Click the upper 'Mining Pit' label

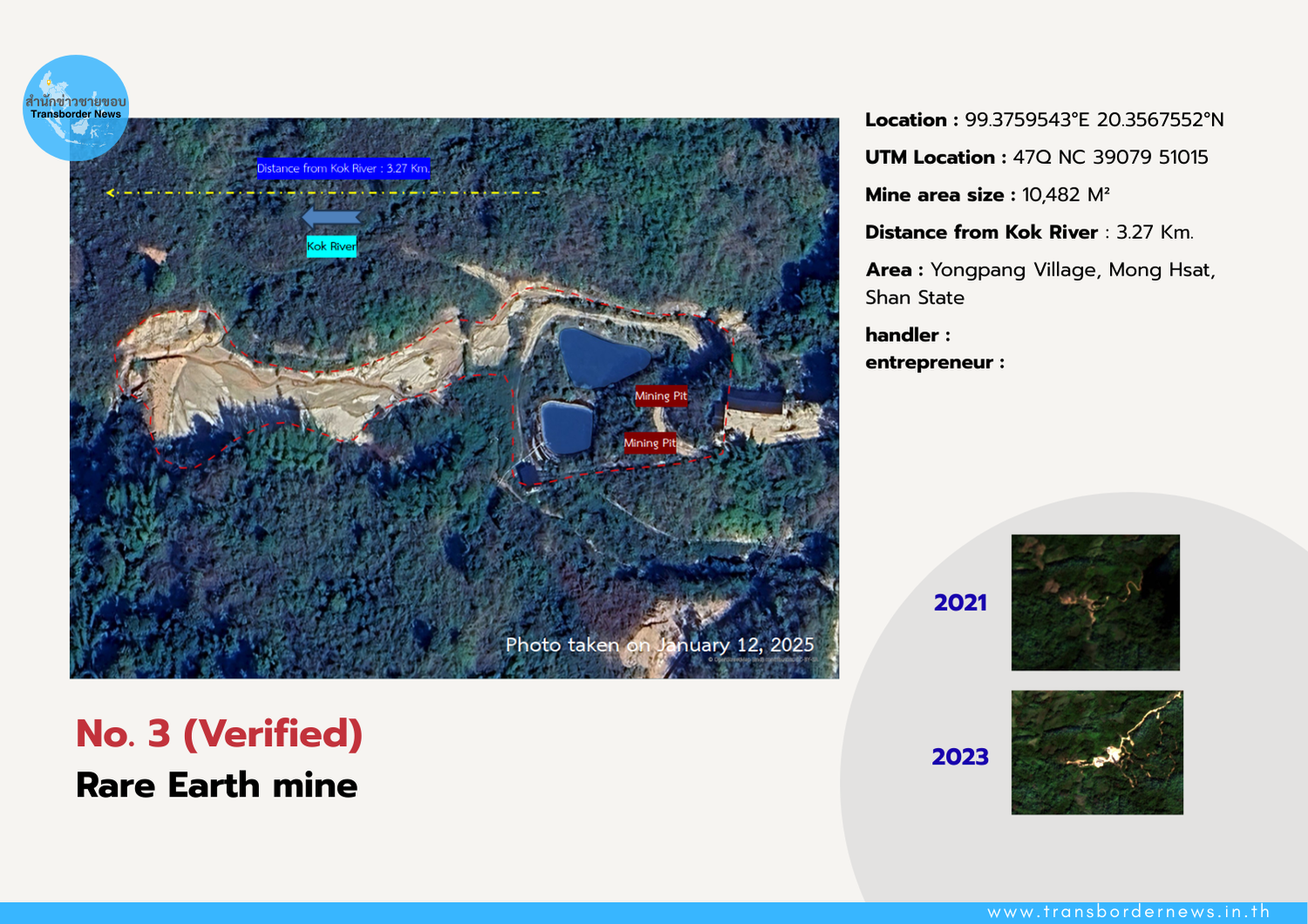click(661, 396)
